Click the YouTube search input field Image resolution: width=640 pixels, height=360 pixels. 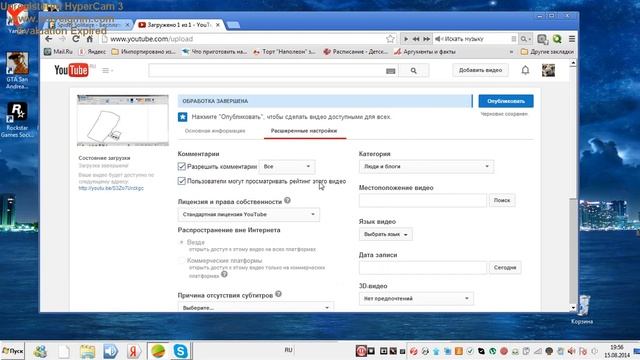(267, 71)
